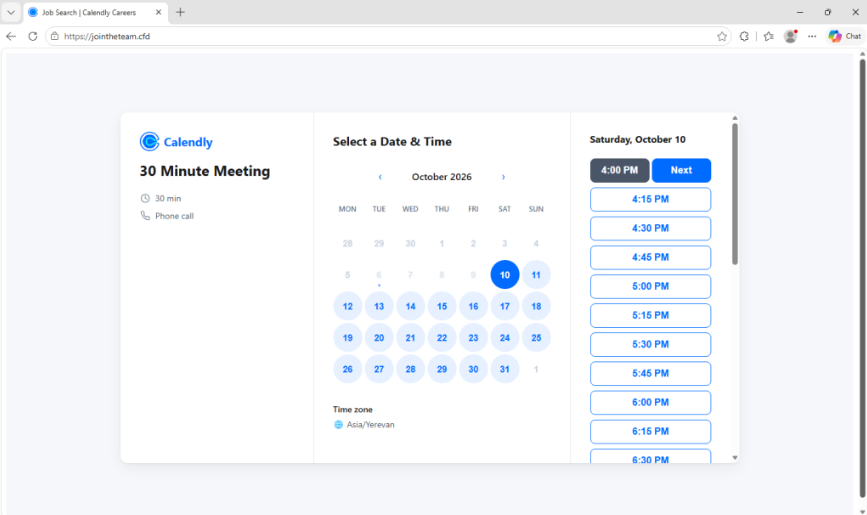Select date 13 on the calendar
Screen dimensions: 867x515
(x=379, y=306)
